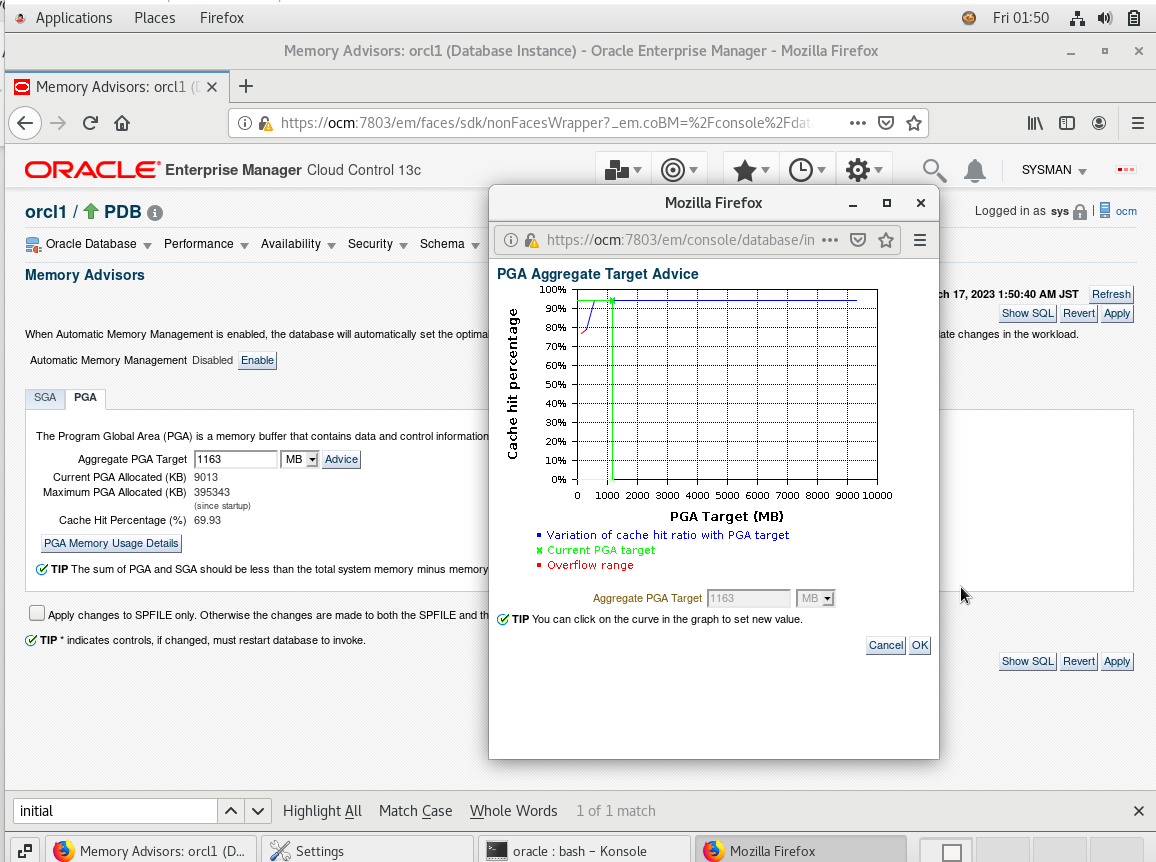Click green current PGA target marker
Viewport: 1156px width, 862px height.
click(x=612, y=301)
